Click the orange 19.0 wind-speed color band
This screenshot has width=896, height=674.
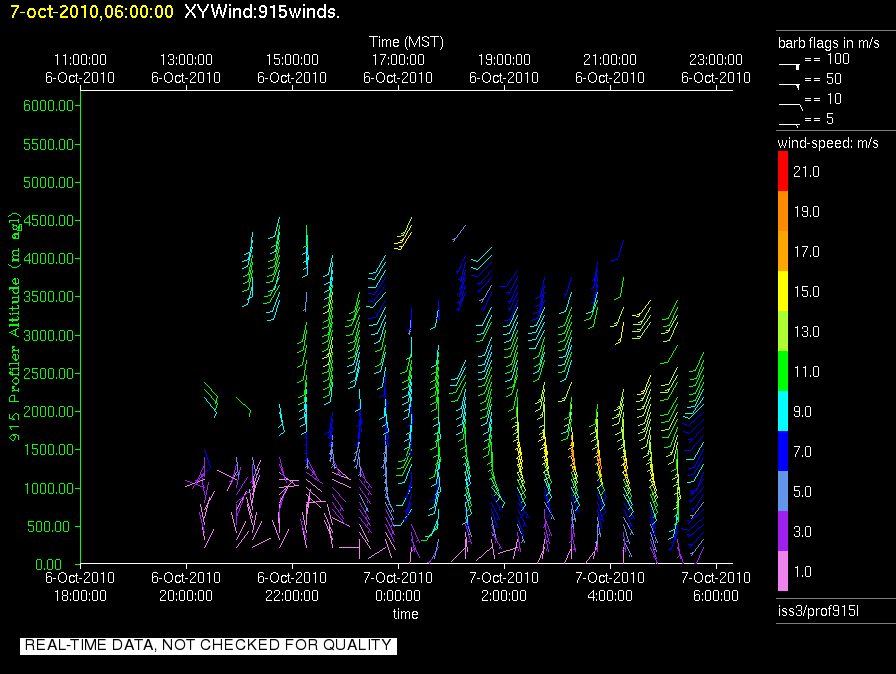click(x=783, y=211)
